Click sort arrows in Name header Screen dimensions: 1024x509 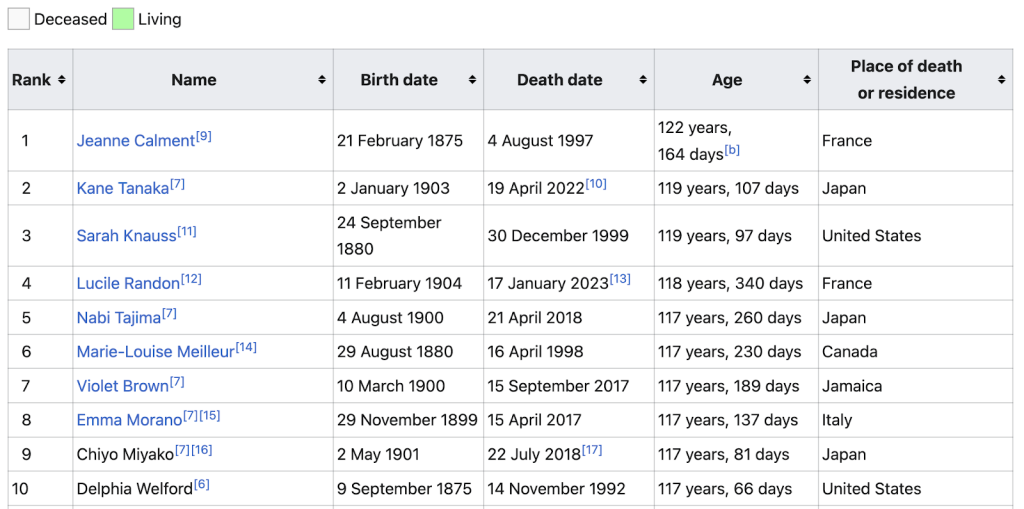tap(322, 80)
